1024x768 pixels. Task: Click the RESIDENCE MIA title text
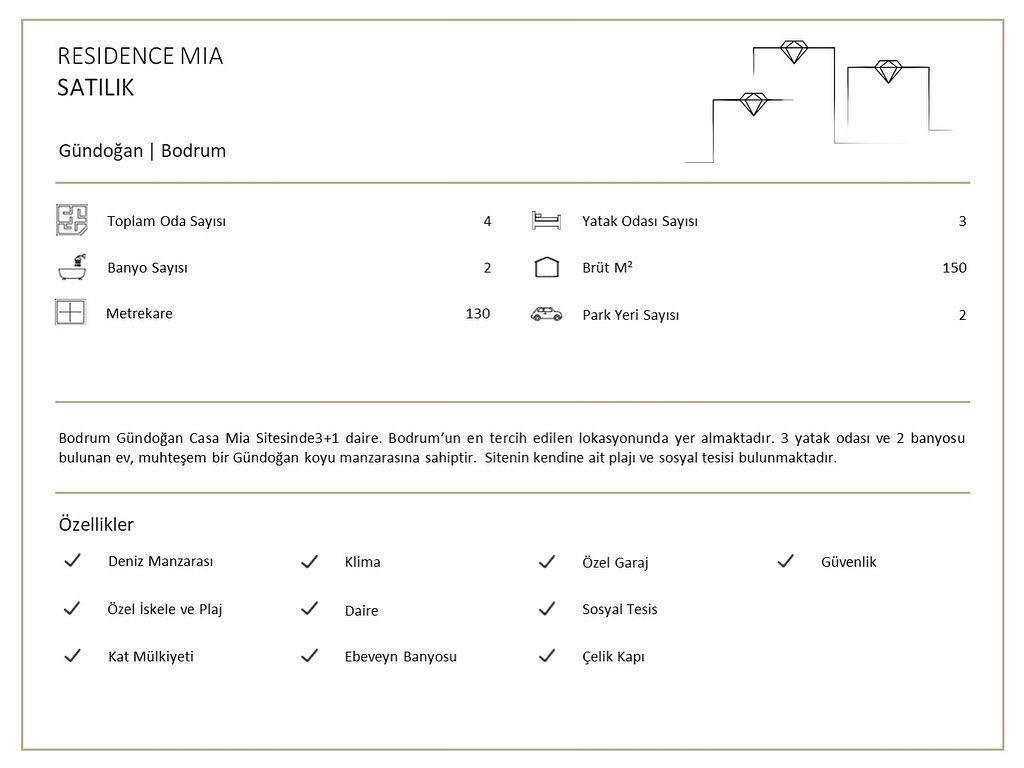click(140, 56)
